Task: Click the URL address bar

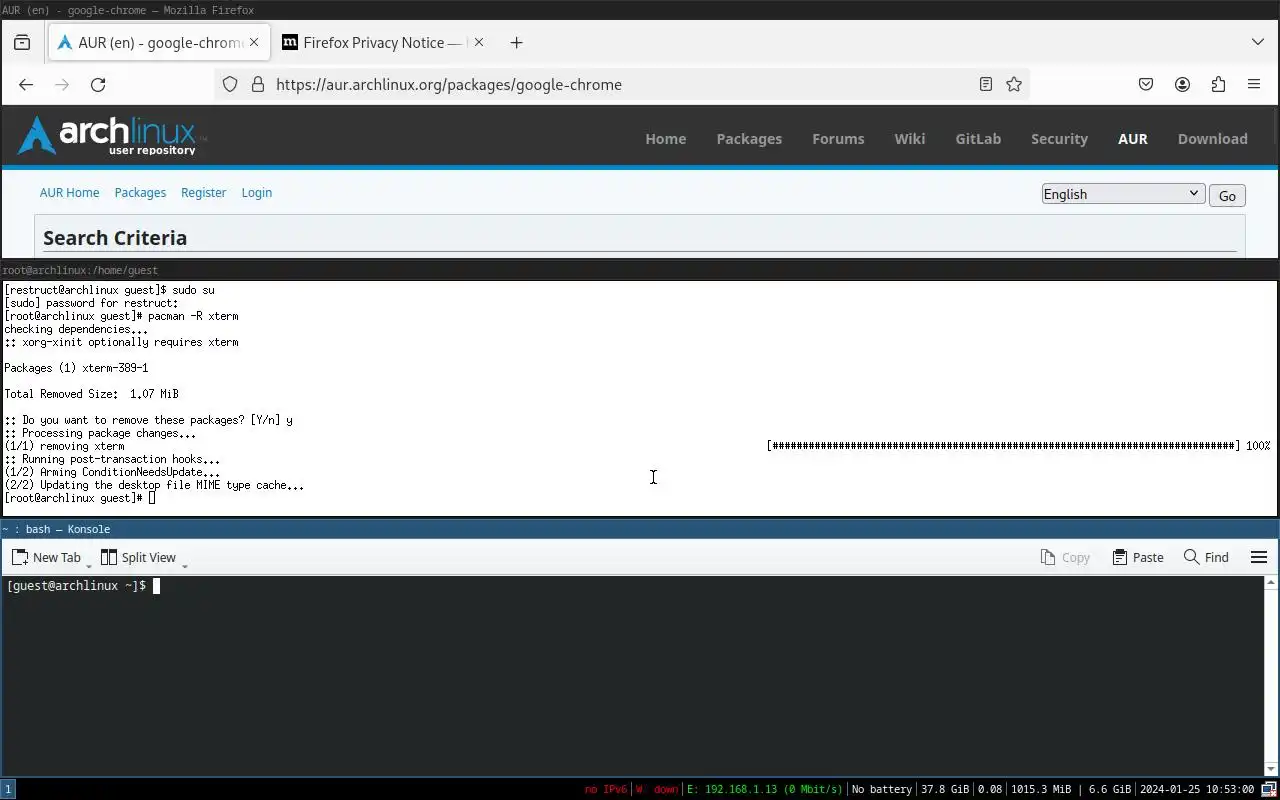Action: tap(620, 84)
